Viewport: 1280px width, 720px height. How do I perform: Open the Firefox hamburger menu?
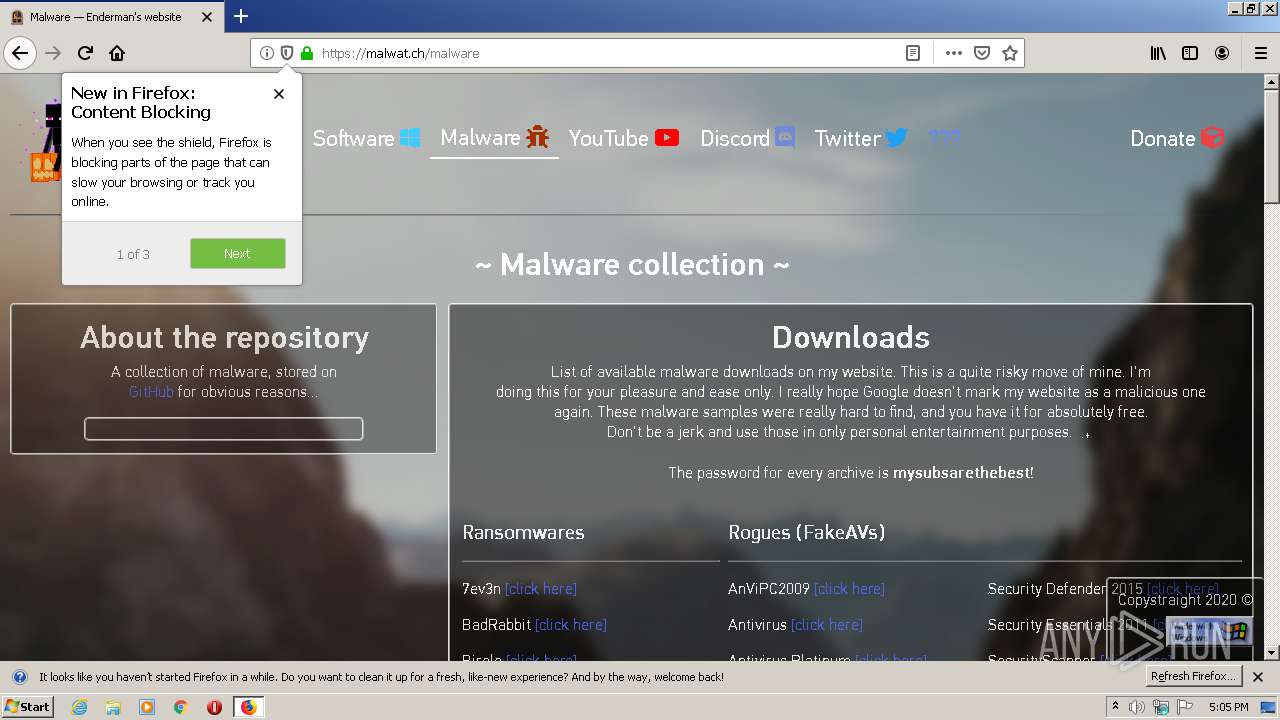point(1260,53)
